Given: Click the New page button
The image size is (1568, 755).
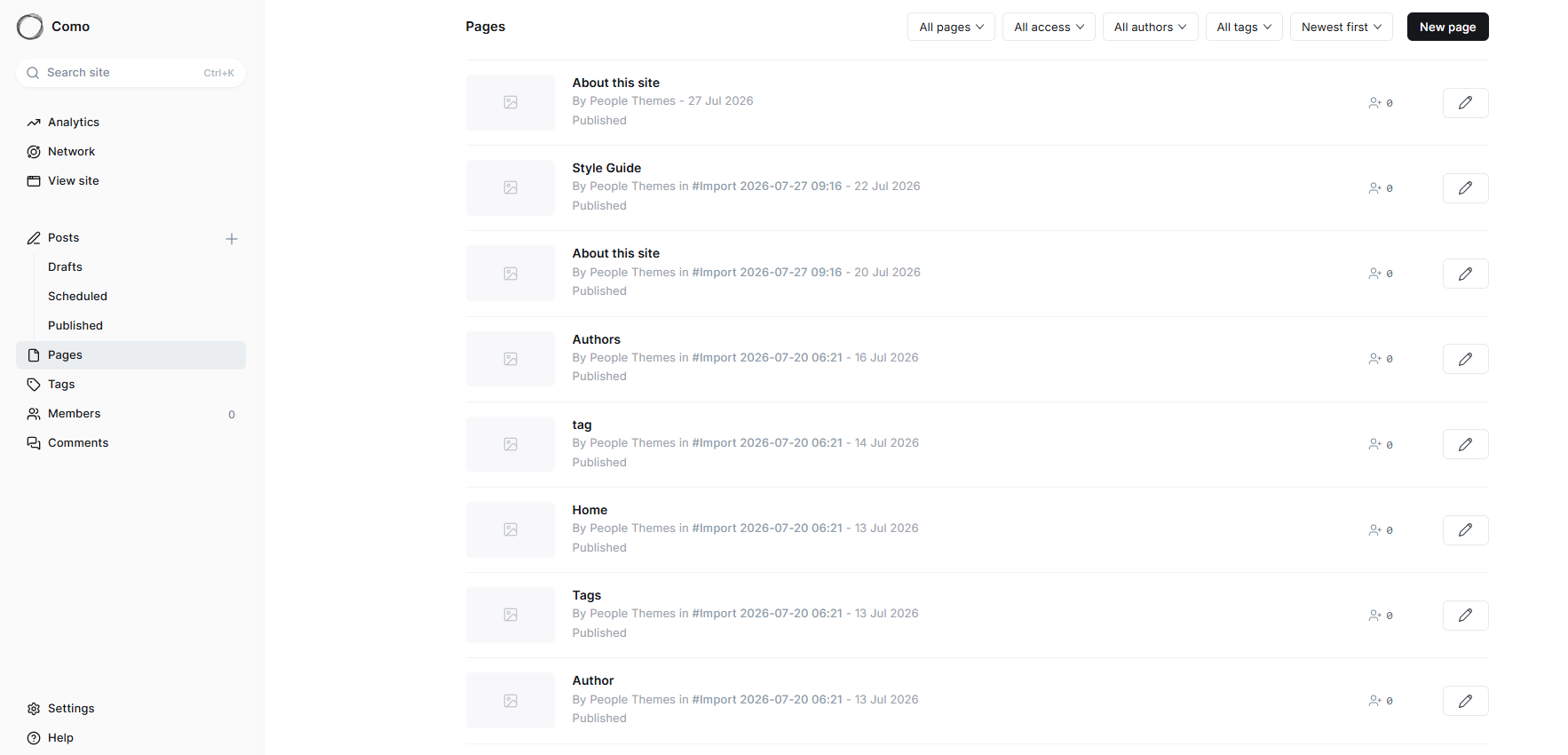Looking at the screenshot, I should click(1447, 27).
